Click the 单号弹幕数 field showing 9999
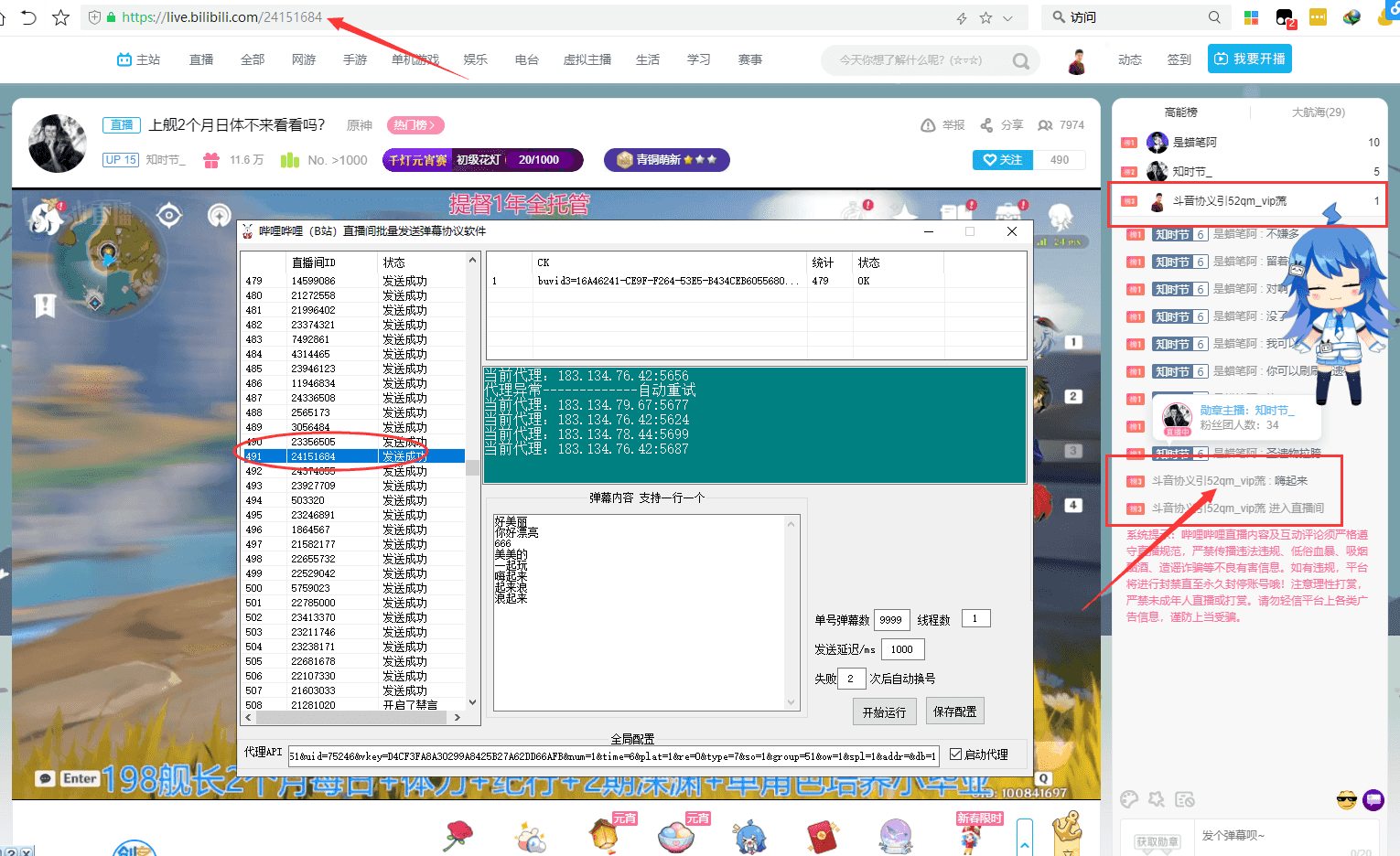The image size is (1400, 856). pos(892,619)
